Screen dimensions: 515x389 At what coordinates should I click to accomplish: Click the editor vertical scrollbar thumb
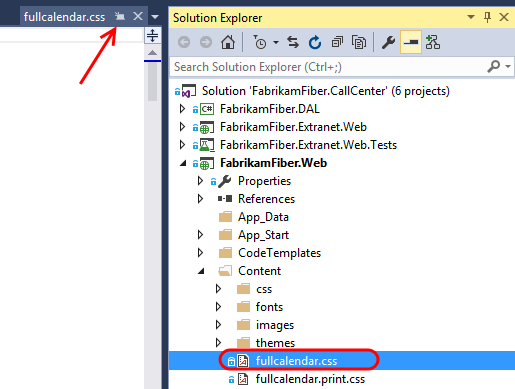click(152, 82)
